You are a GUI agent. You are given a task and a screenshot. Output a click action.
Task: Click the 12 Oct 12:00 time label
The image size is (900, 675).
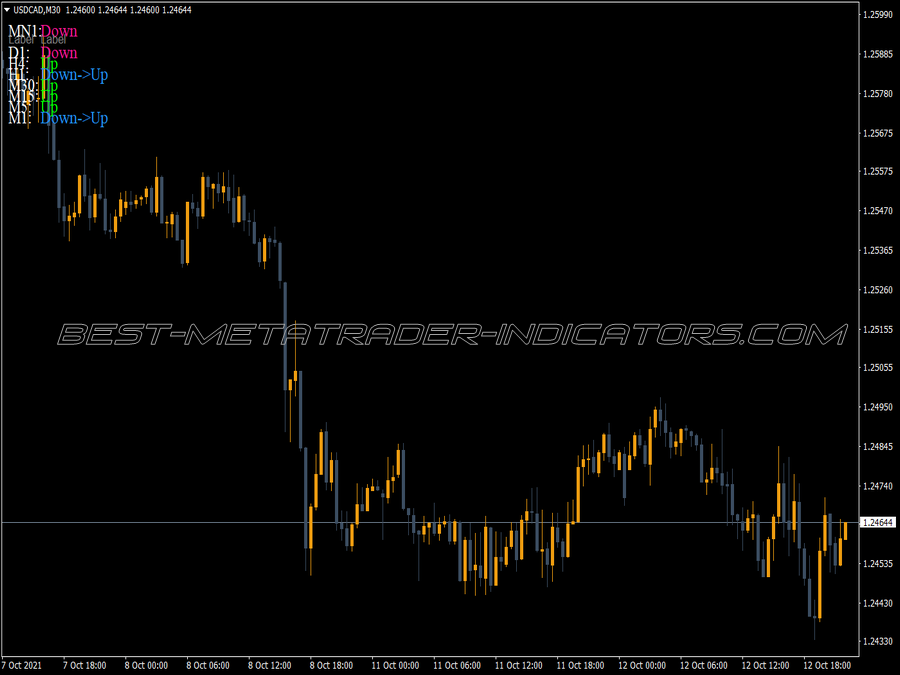(x=765, y=666)
